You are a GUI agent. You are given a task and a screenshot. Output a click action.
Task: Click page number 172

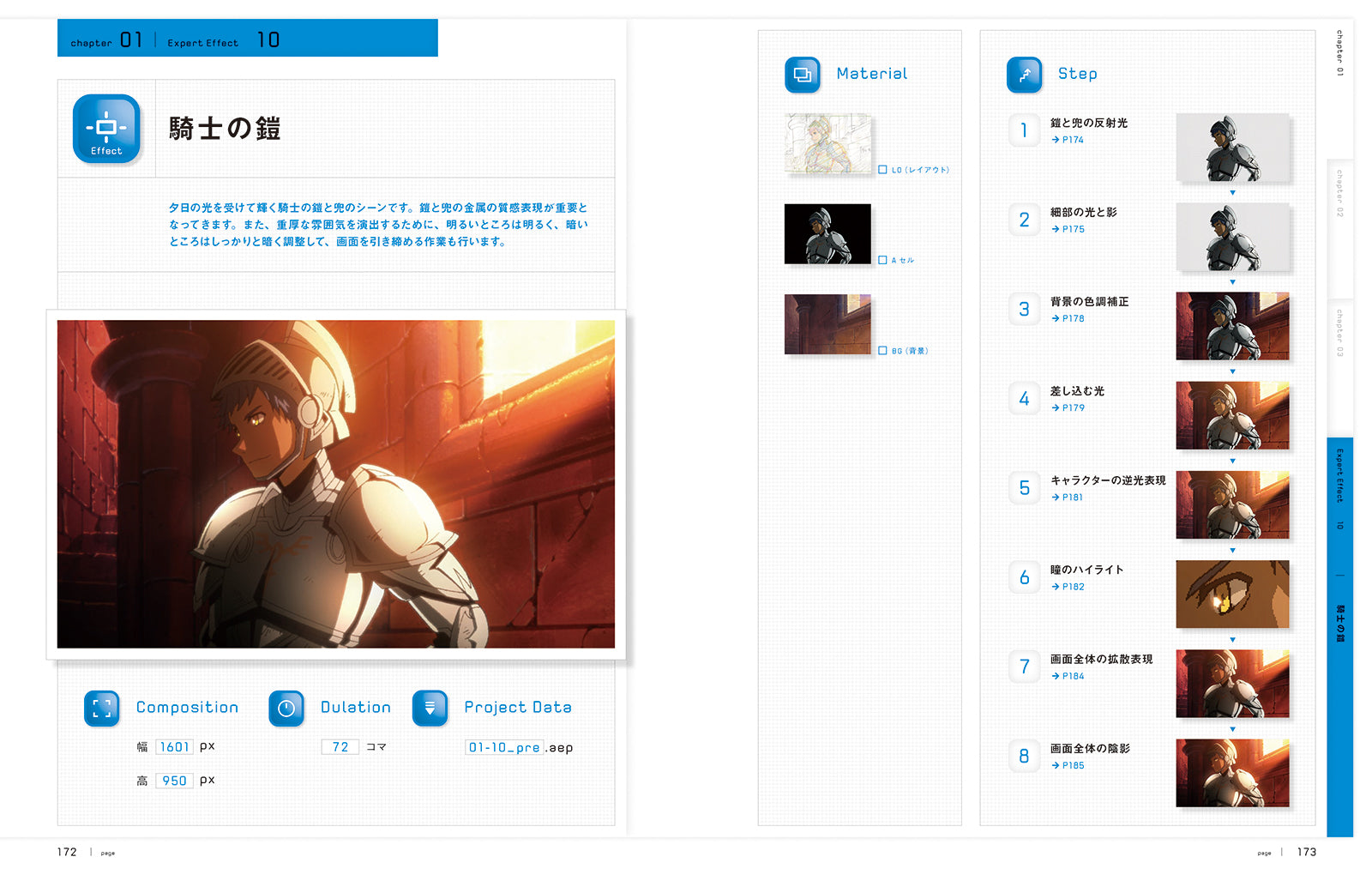click(x=67, y=852)
